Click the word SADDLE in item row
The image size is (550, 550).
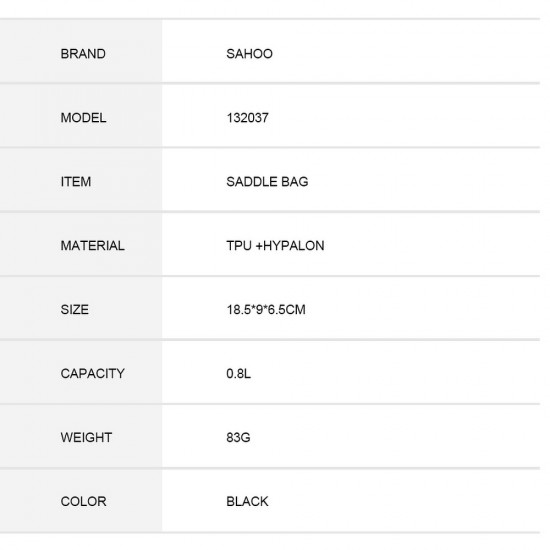(252, 182)
